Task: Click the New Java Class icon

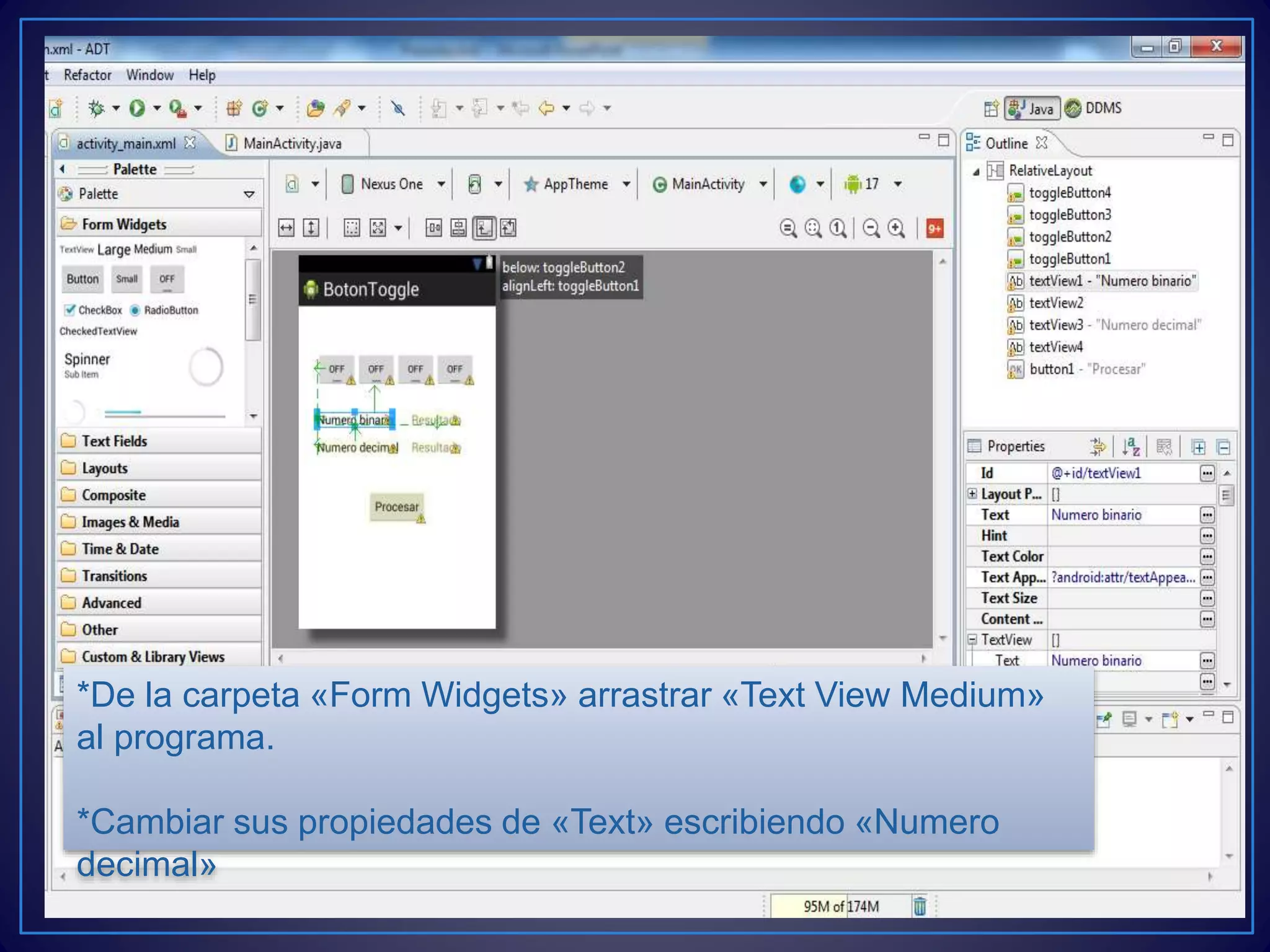Action: point(260,108)
